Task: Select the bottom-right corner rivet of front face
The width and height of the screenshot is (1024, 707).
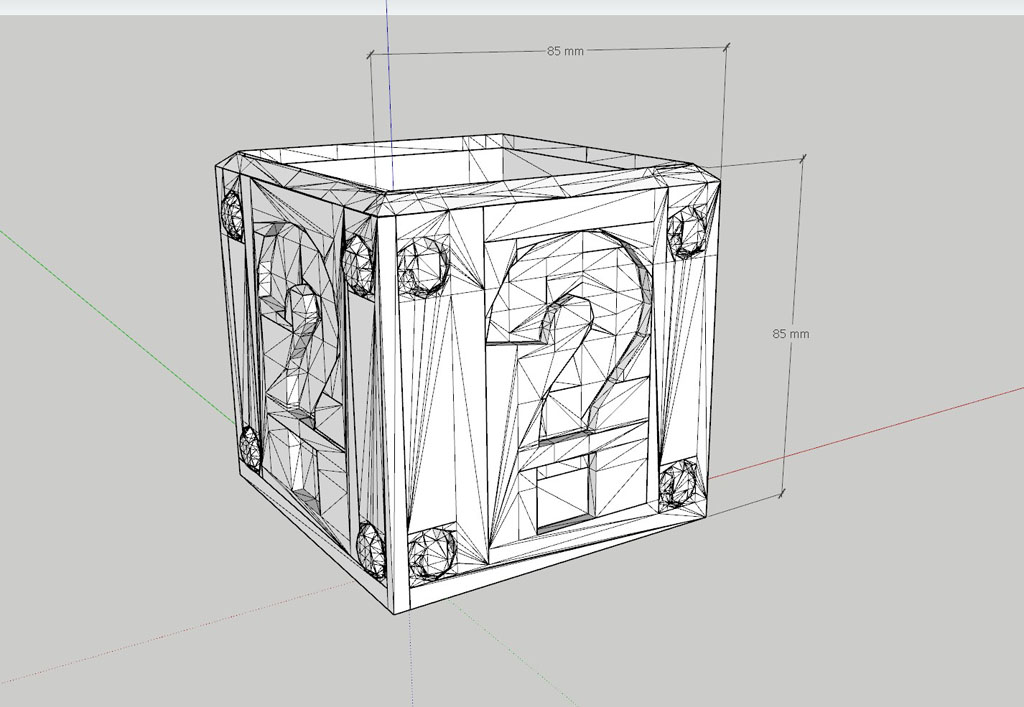Action: pyautogui.click(x=683, y=482)
